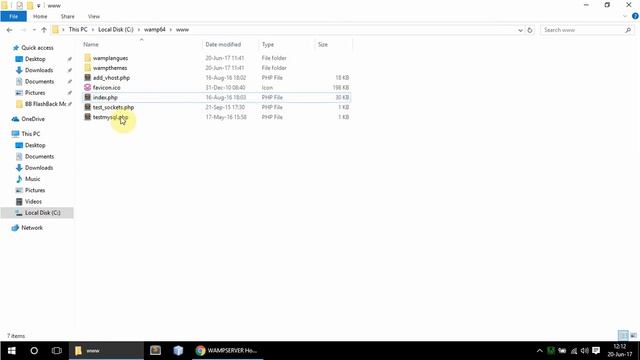This screenshot has height=360, width=640.
Task: Expand the address bar history dropdown
Action: [x=520, y=30]
